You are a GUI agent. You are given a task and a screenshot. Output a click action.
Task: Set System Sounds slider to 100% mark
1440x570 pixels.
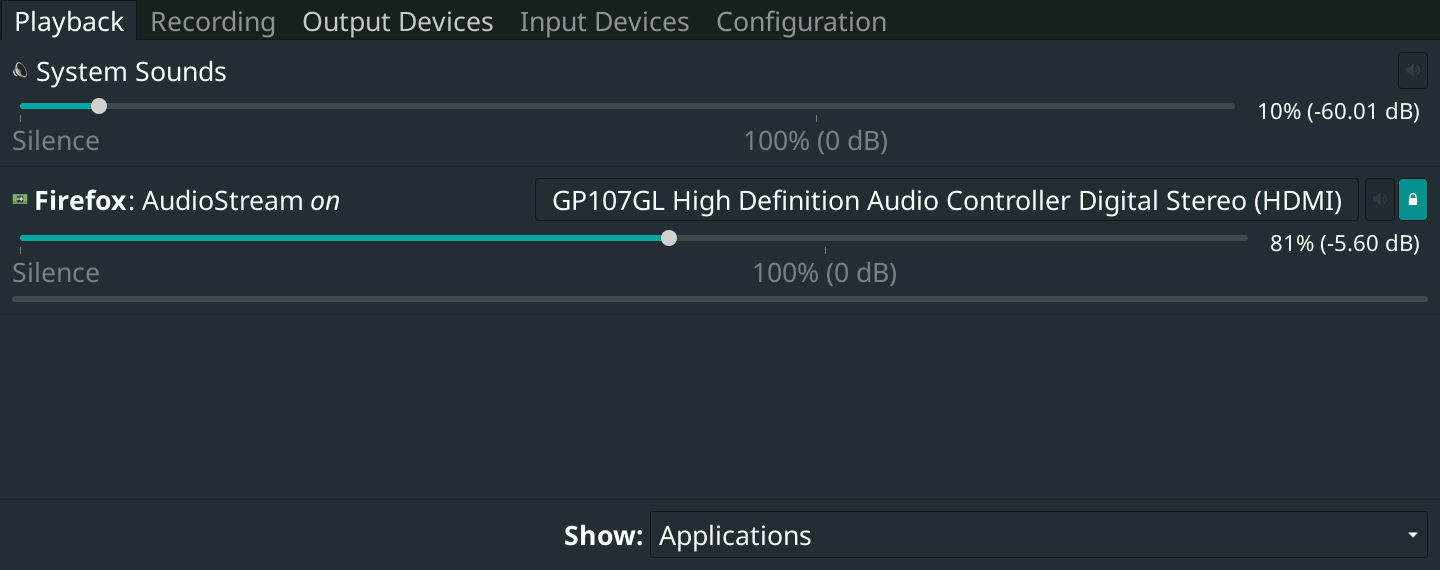816,106
